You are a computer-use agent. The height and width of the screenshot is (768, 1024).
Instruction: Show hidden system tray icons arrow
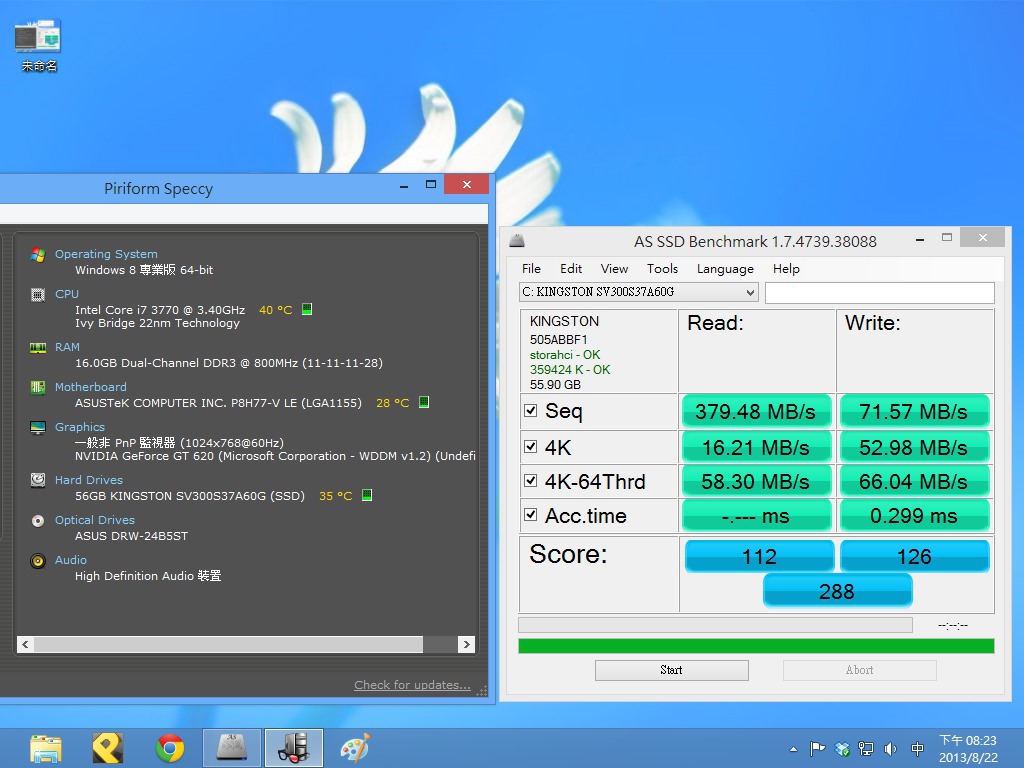793,749
